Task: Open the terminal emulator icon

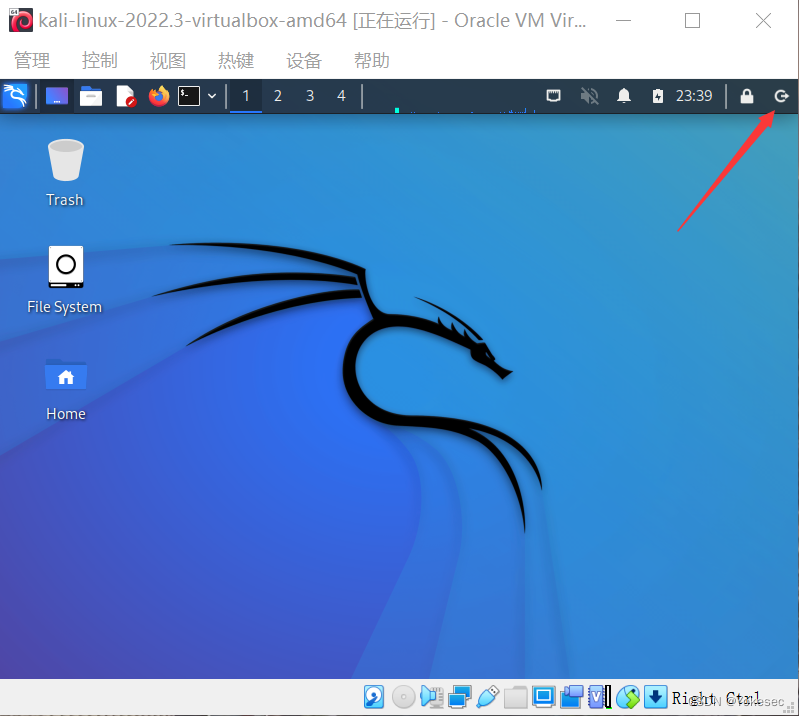Action: pos(189,96)
